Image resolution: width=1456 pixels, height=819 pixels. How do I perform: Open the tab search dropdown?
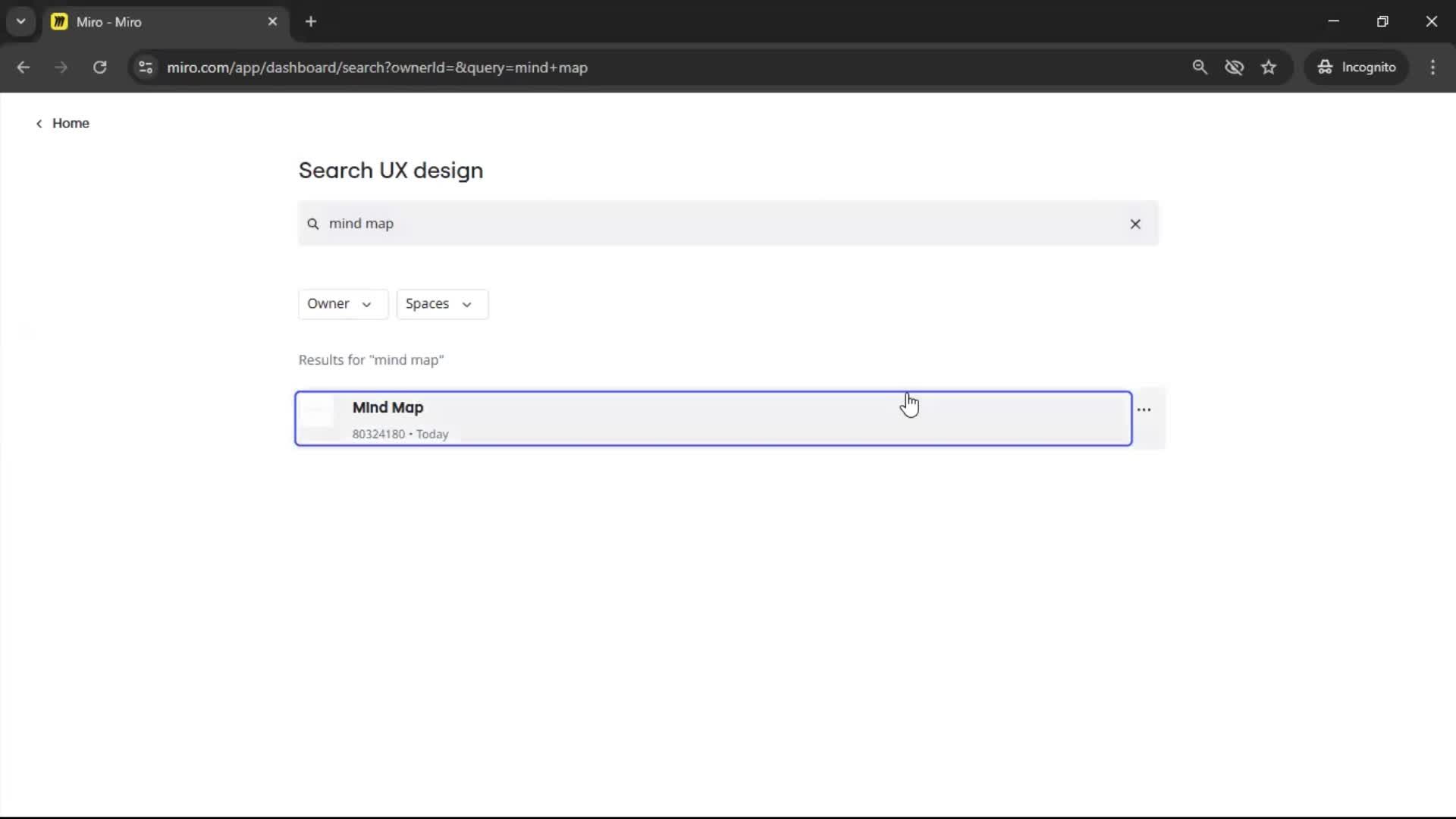click(20, 21)
